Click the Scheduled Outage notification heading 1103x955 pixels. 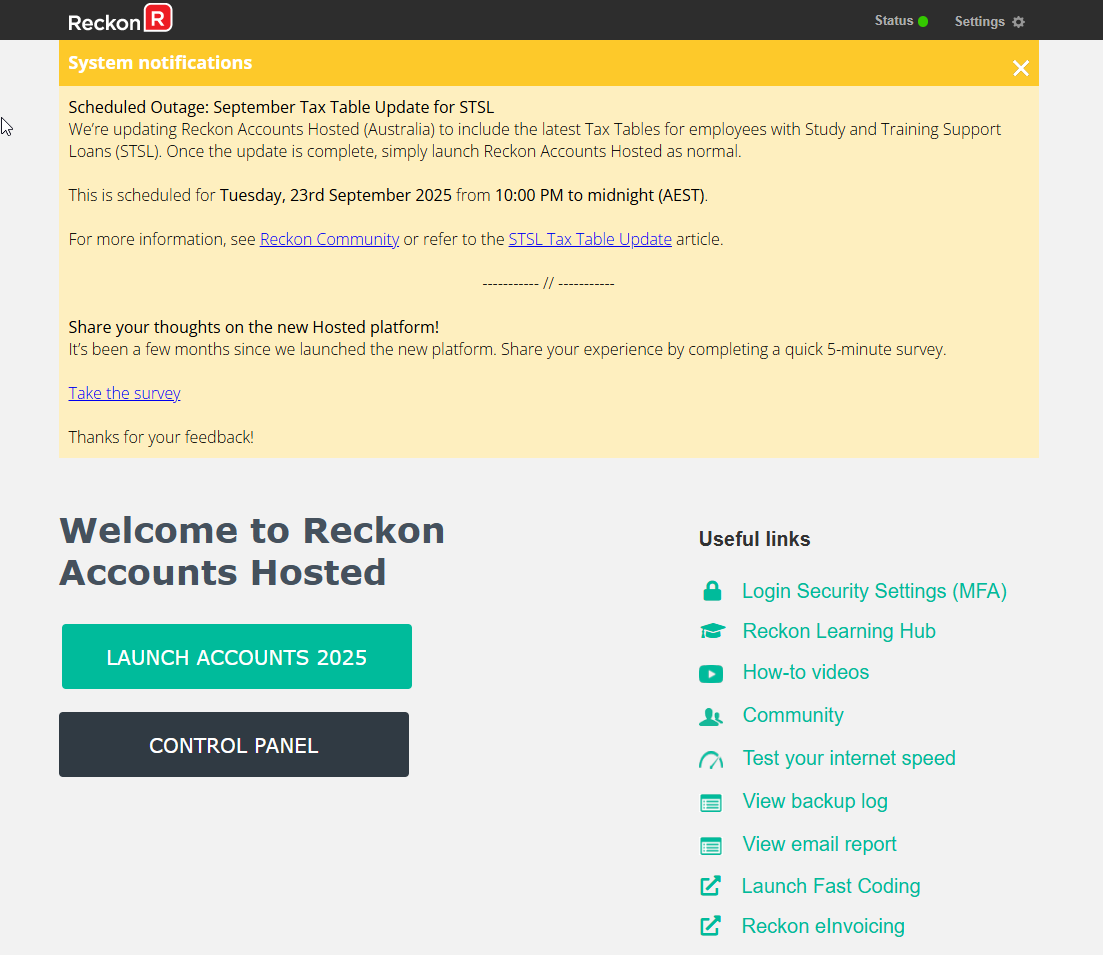pos(281,107)
